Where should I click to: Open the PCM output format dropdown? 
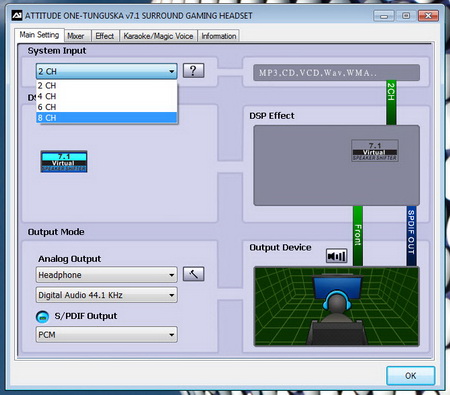(x=106, y=335)
